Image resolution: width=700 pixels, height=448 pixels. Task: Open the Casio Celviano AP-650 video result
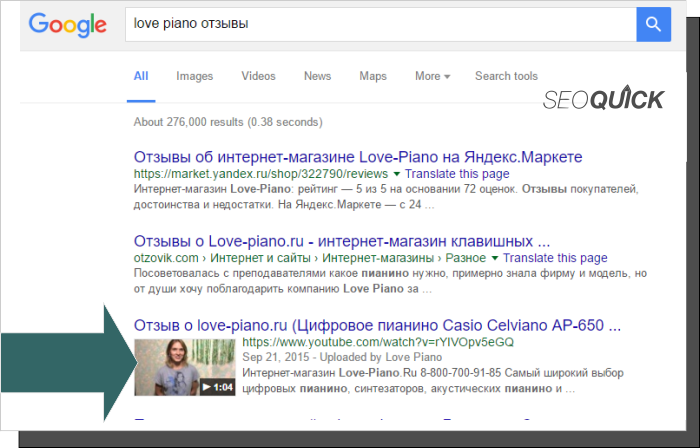pos(377,325)
